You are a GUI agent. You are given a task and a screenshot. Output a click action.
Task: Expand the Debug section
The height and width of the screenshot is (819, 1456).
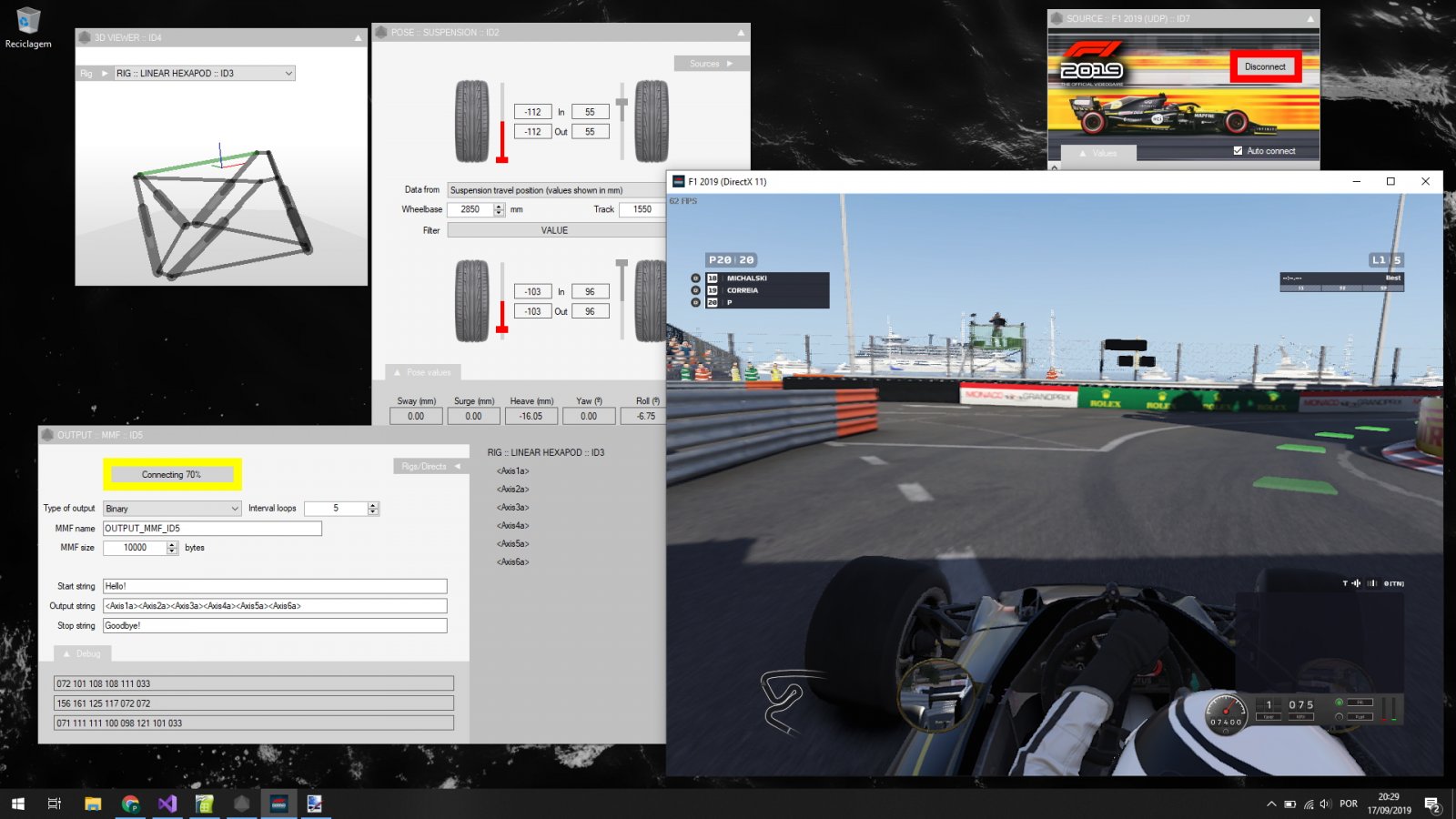[82, 653]
